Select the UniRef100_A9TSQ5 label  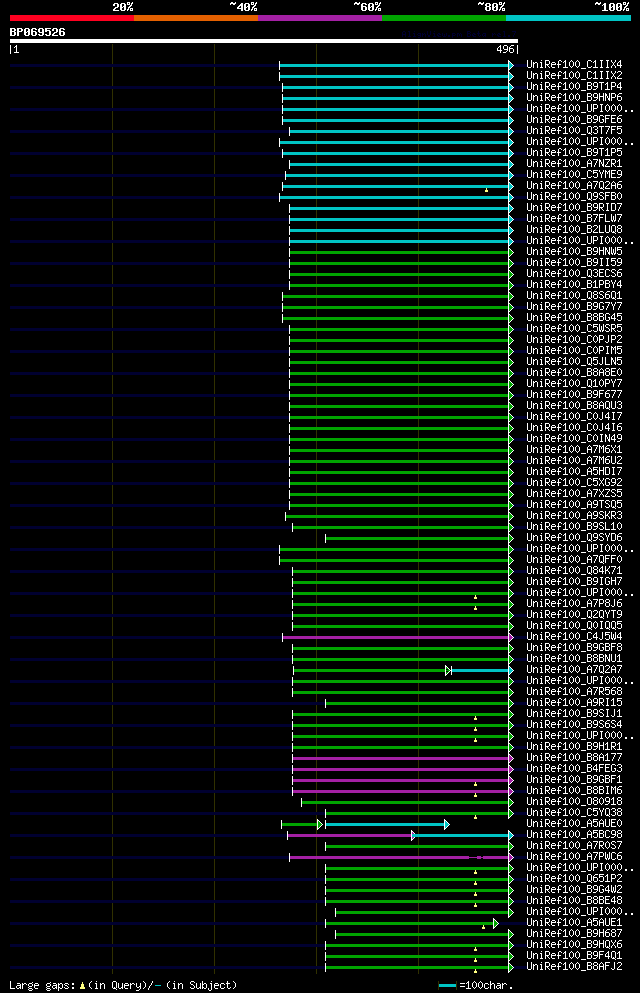[x=574, y=505]
